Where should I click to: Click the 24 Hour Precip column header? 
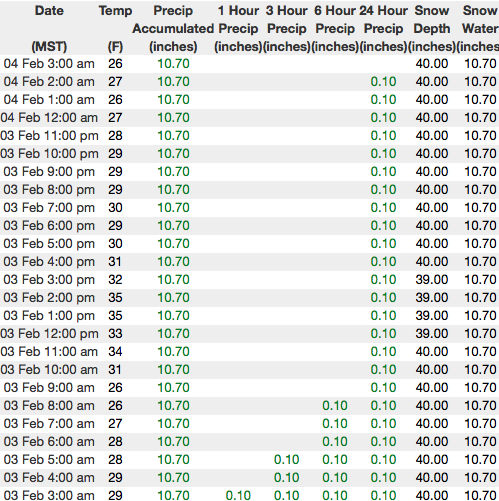tap(383, 28)
